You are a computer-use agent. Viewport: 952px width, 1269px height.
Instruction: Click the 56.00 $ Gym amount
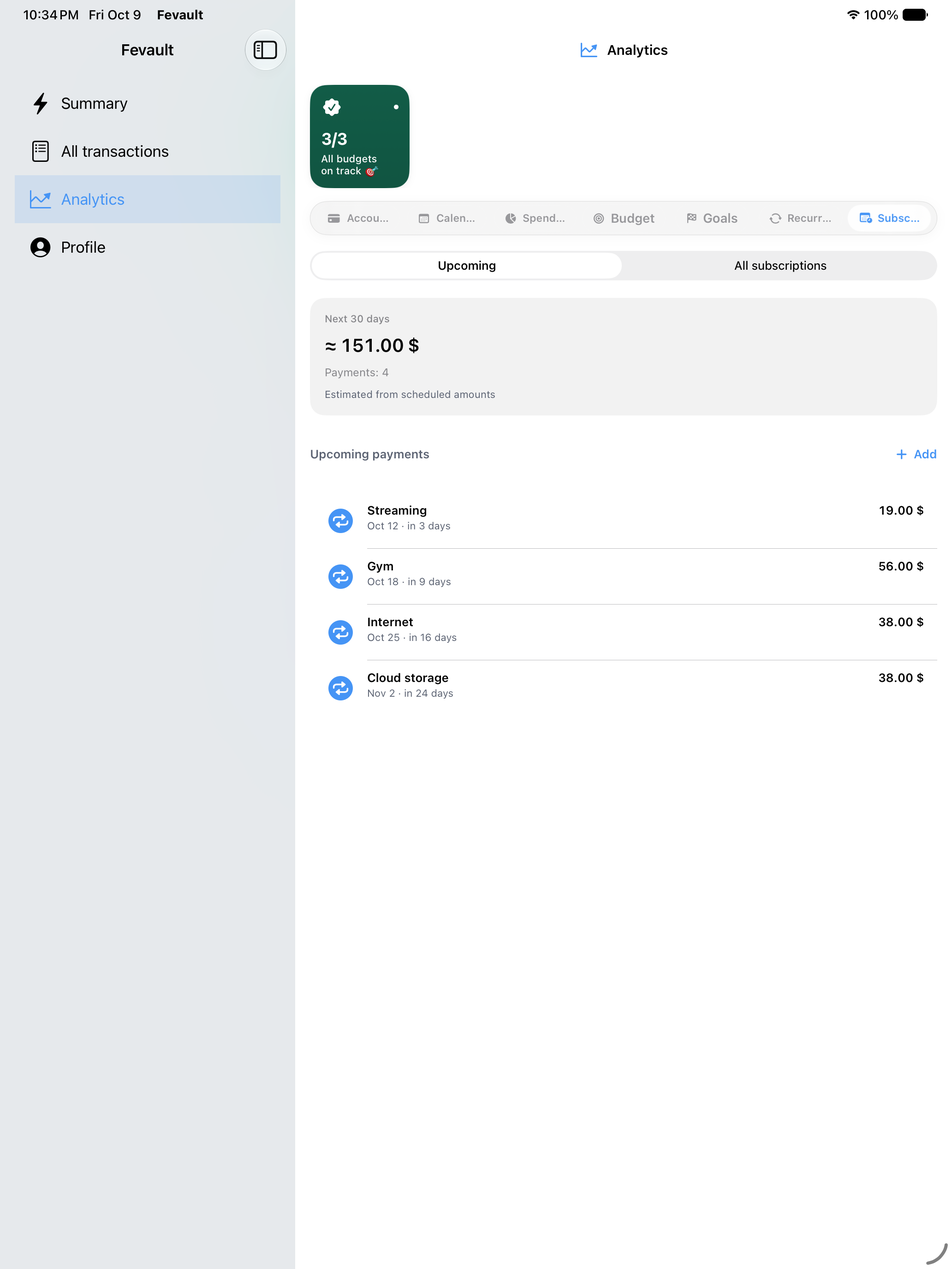[901, 567]
